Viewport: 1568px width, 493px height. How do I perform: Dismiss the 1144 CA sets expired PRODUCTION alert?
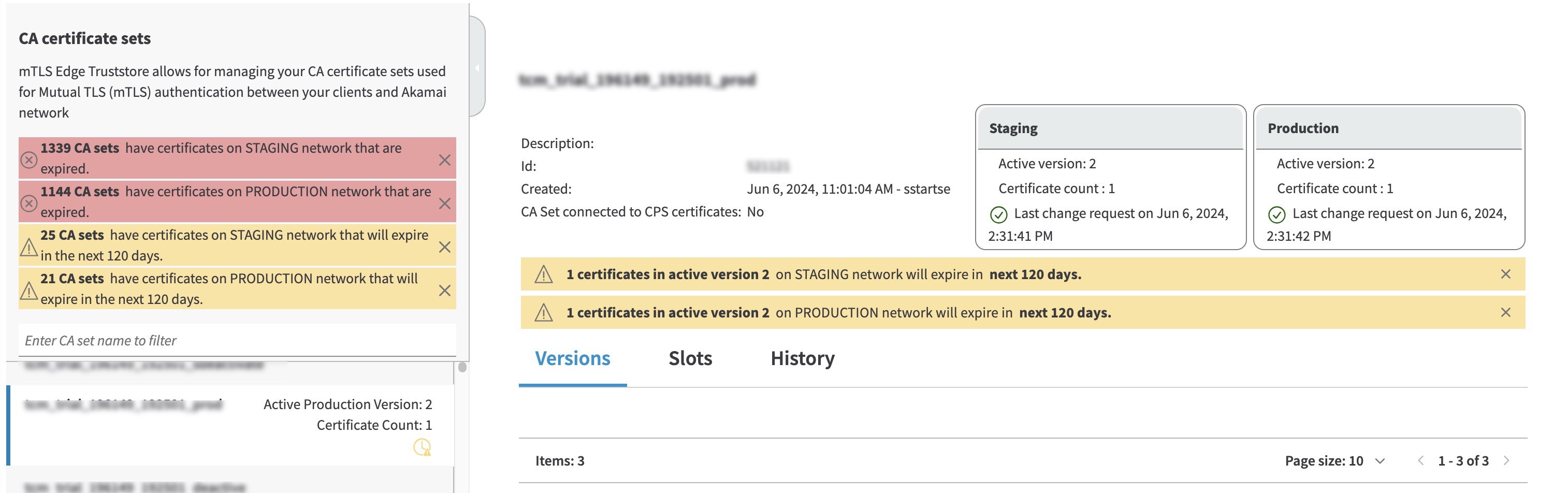[444, 204]
